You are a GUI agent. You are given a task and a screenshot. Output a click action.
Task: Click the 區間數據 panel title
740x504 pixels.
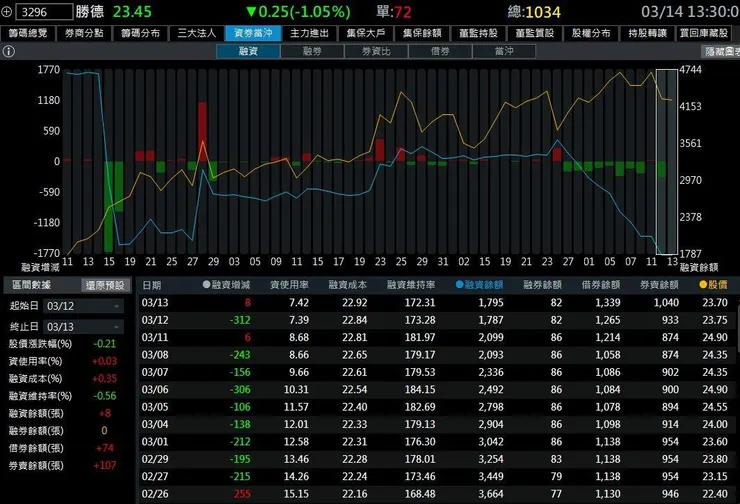tap(31, 285)
